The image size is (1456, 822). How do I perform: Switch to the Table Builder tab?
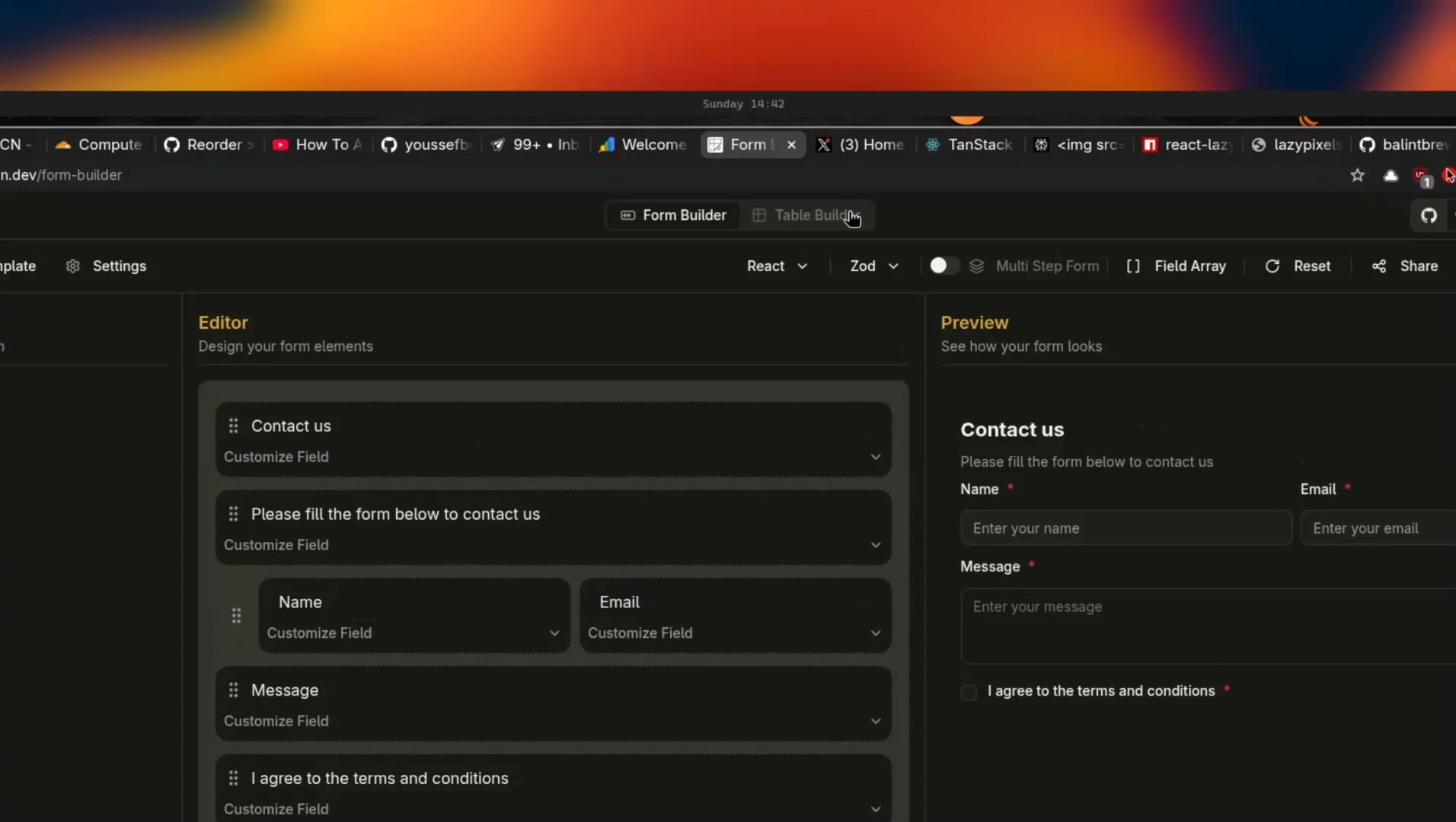806,215
